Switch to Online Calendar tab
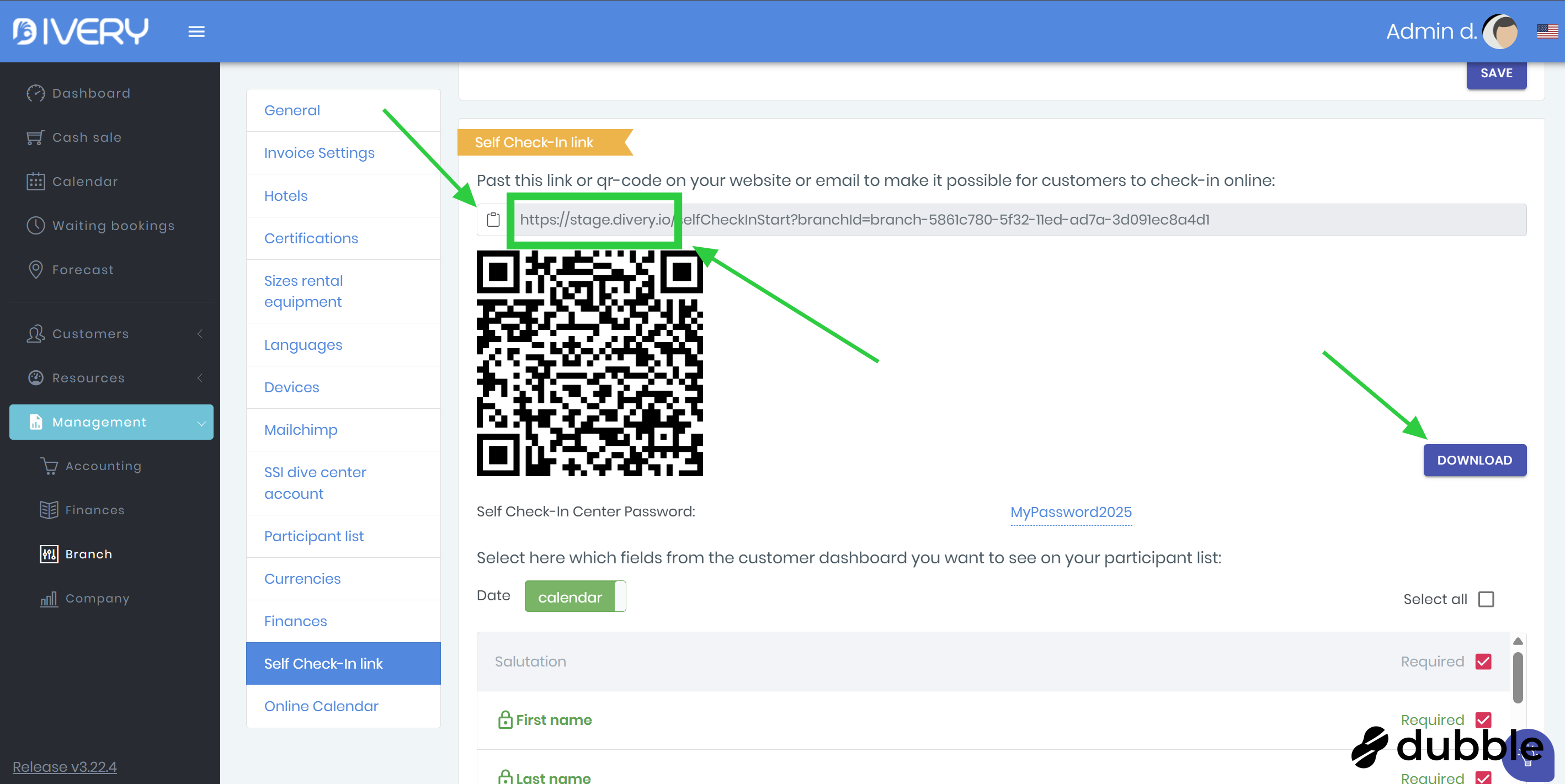 tap(321, 706)
